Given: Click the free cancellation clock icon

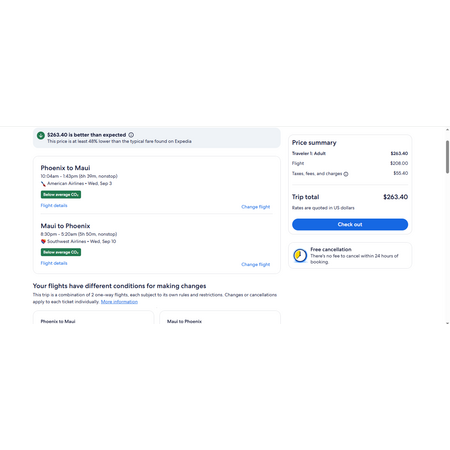Looking at the screenshot, I should [x=300, y=256].
